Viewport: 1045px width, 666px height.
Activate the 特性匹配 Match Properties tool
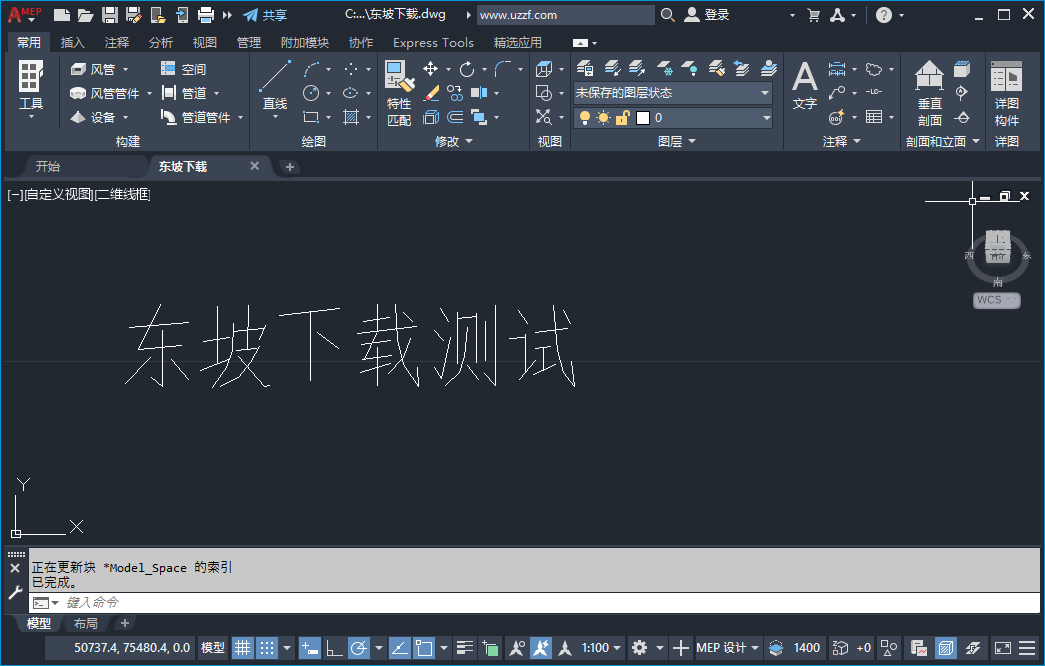tap(398, 88)
